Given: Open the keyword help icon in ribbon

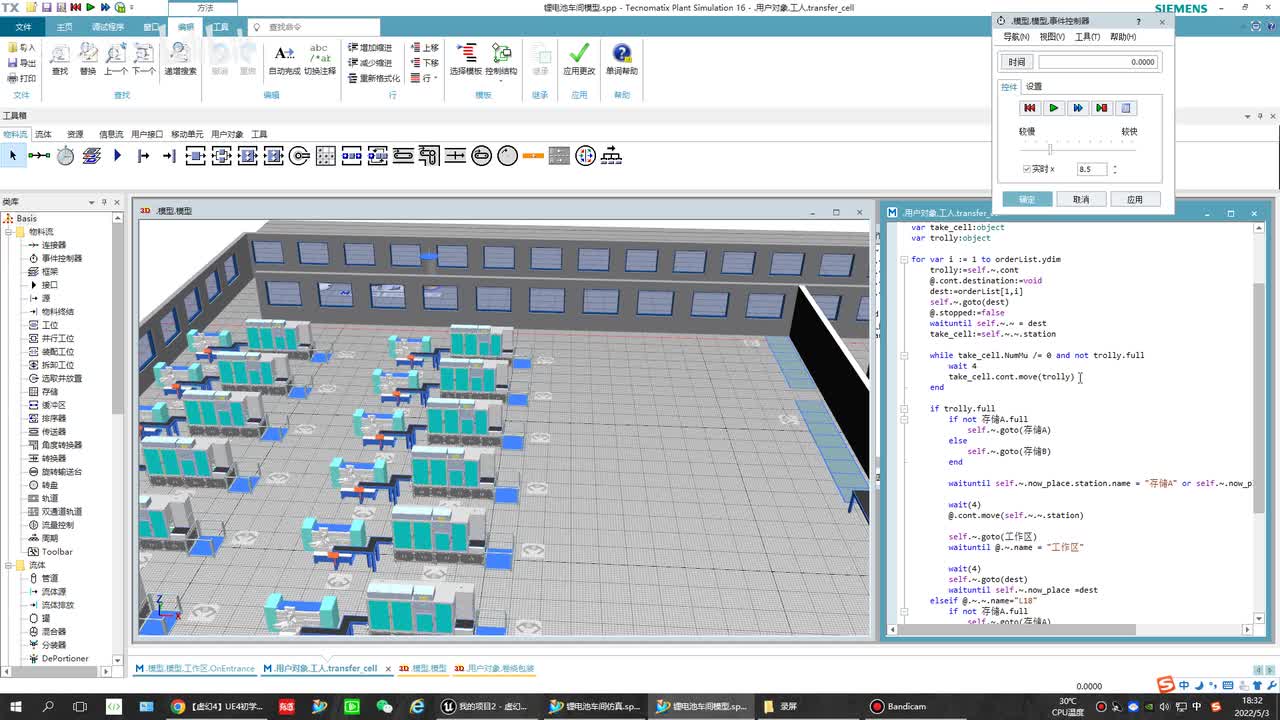Looking at the screenshot, I should click(x=622, y=59).
